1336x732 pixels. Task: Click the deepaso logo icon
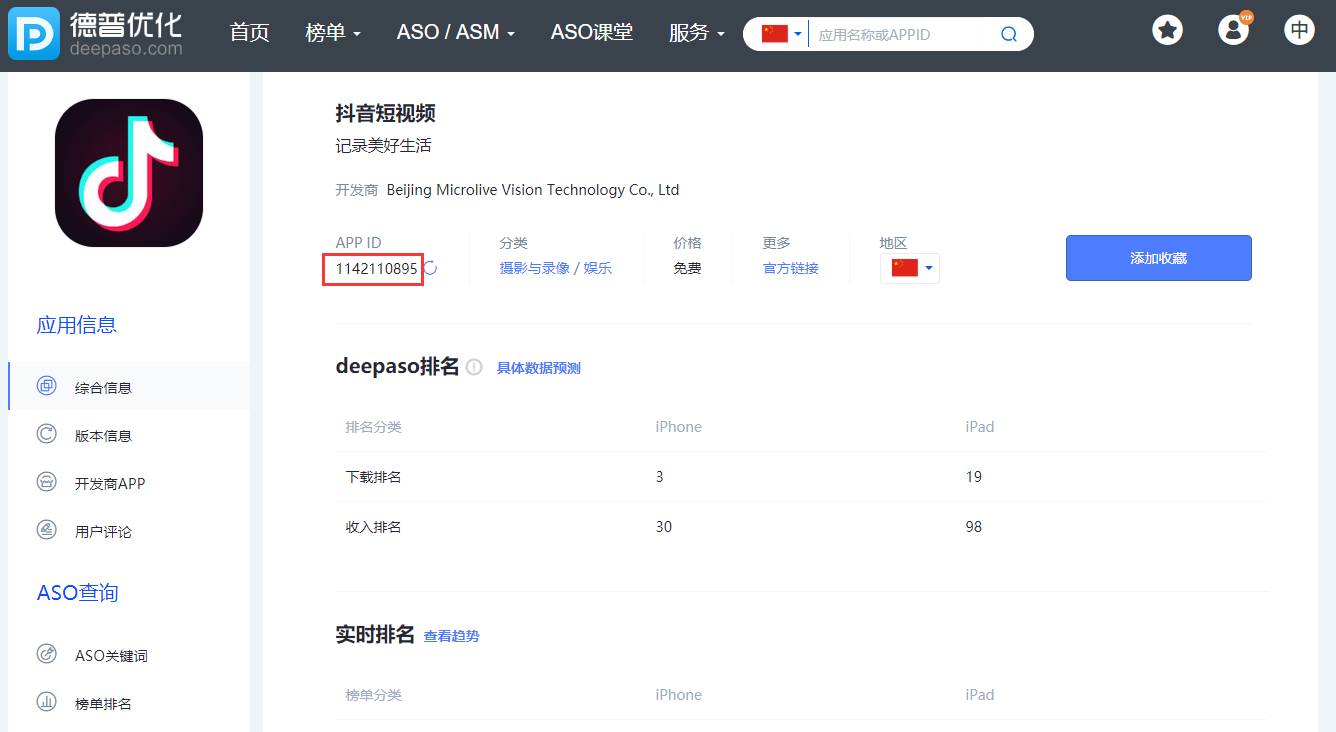34,35
